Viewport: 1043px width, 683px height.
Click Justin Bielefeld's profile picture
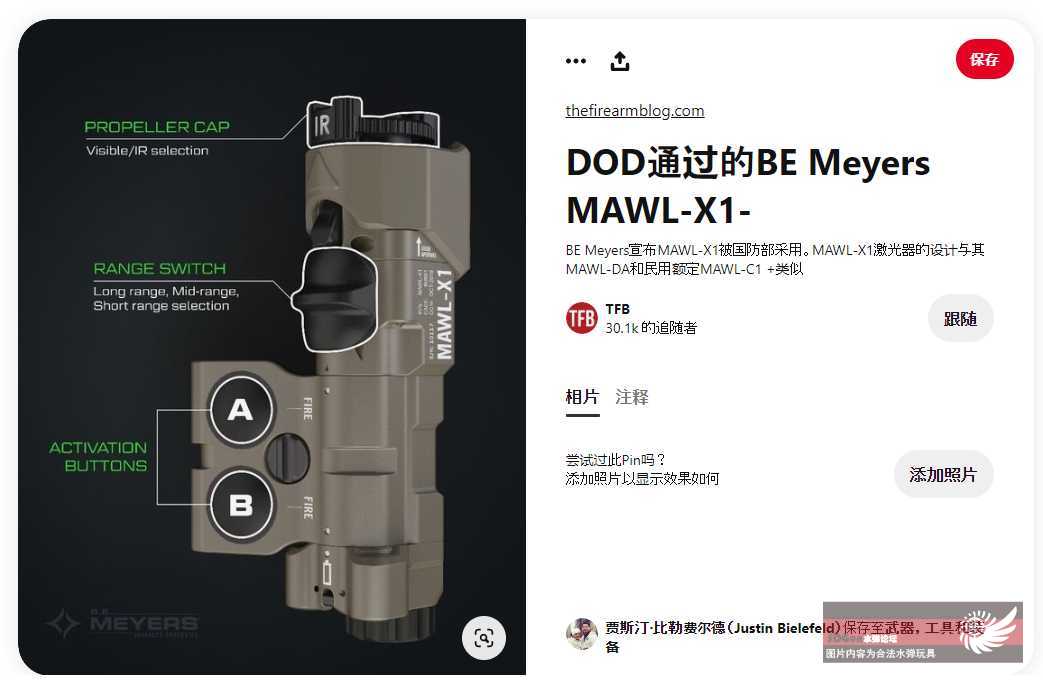click(x=581, y=634)
